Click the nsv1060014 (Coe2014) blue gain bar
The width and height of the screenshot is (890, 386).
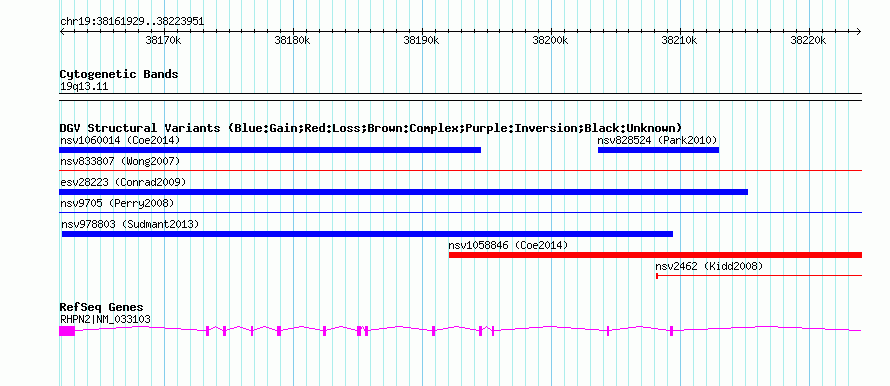(270, 150)
